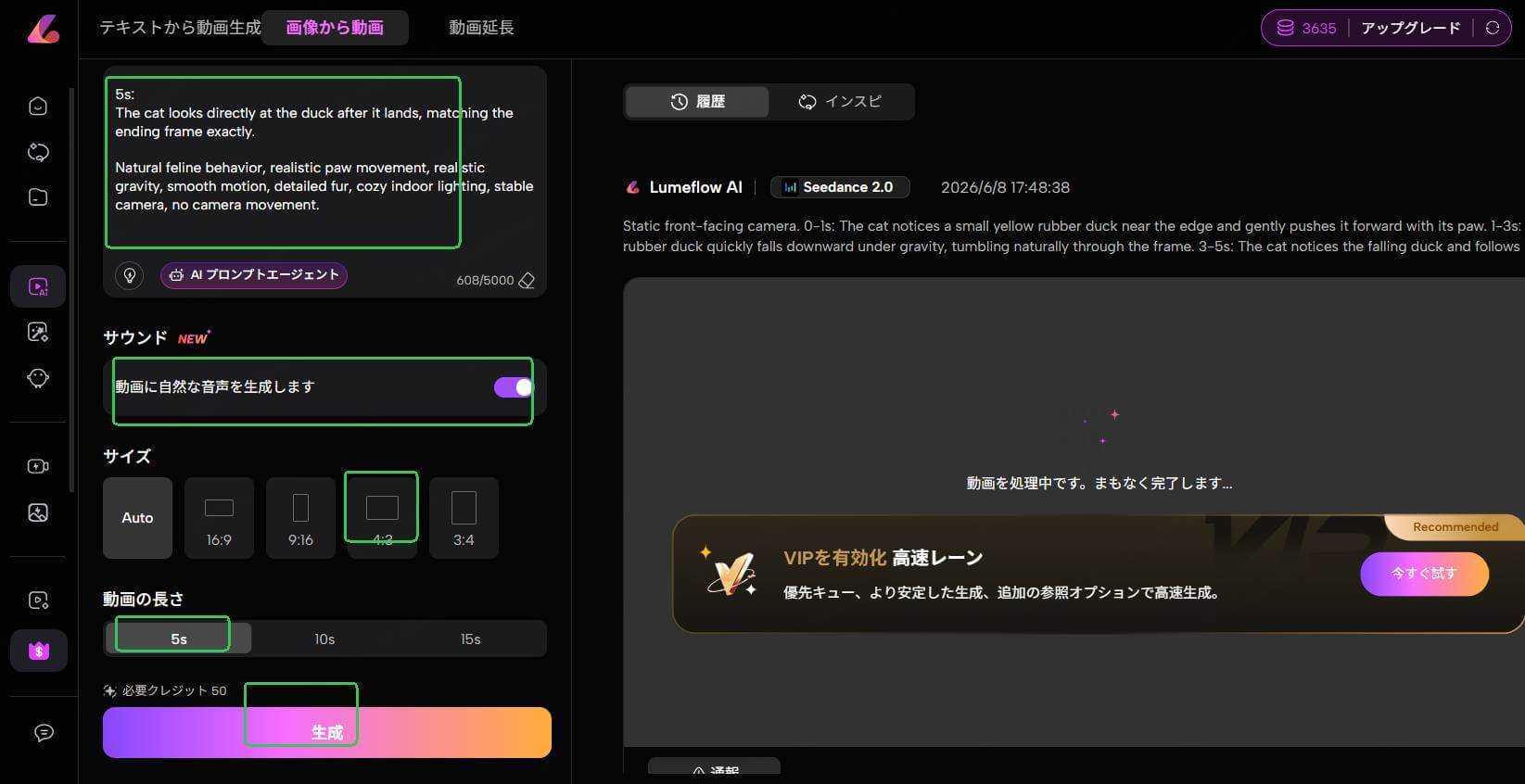Open the home icon in the sidebar
This screenshot has height=784, width=1525.
[38, 107]
